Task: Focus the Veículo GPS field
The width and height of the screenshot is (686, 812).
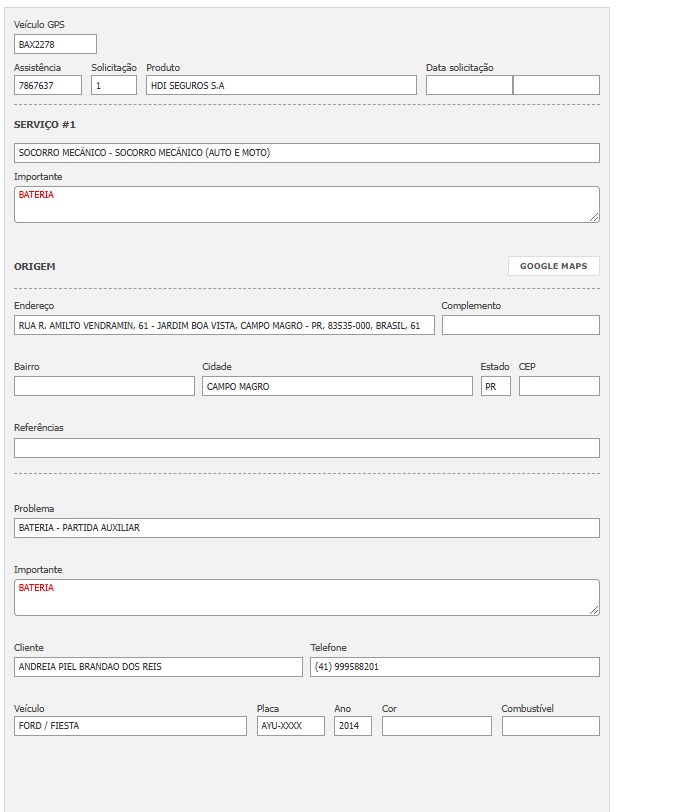Action: click(55, 44)
